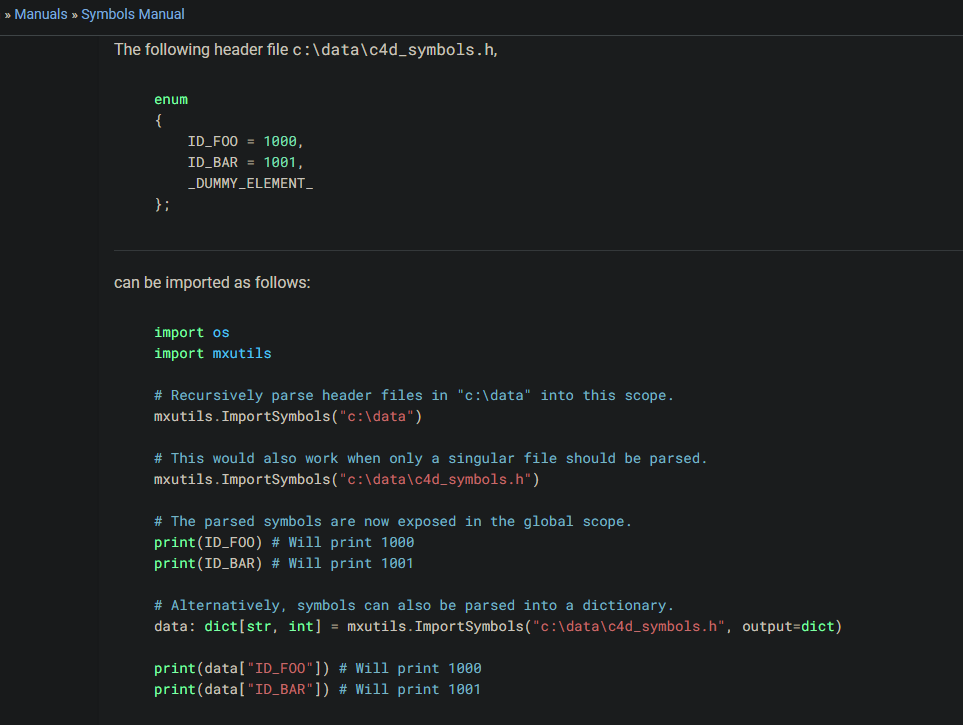Click the print(data["ID_BAR"]) code line
The width and height of the screenshot is (963, 725).
click(317, 689)
